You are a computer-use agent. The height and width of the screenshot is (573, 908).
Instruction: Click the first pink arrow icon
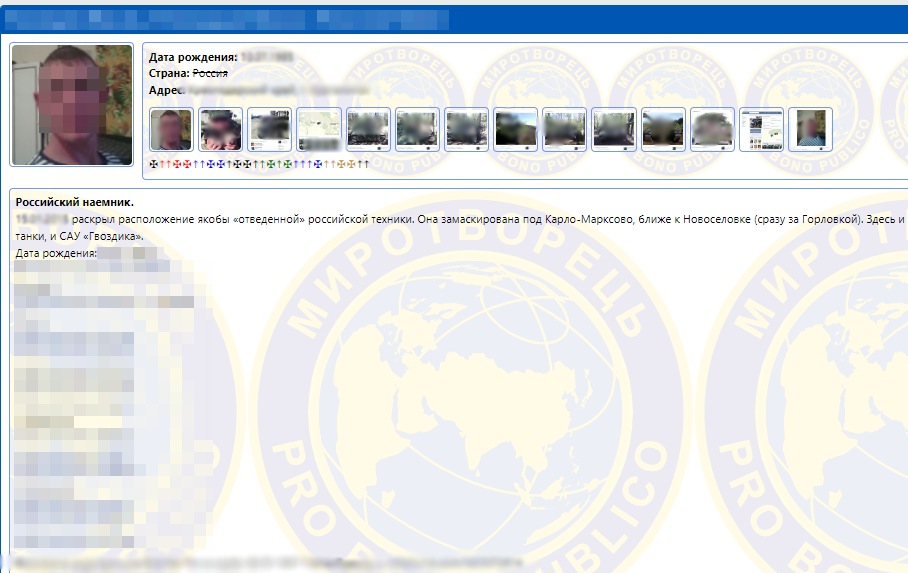coord(162,164)
